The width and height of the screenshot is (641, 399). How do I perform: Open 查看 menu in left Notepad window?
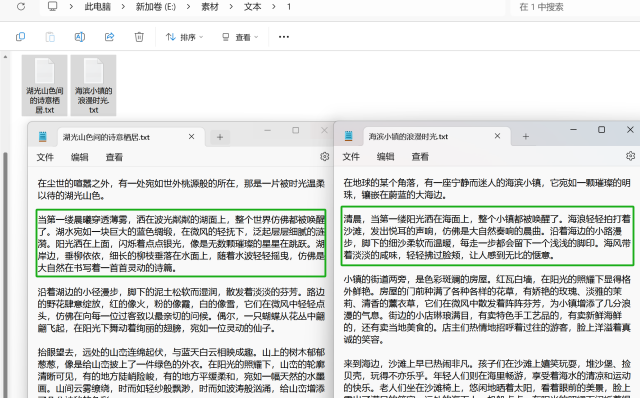point(114,157)
